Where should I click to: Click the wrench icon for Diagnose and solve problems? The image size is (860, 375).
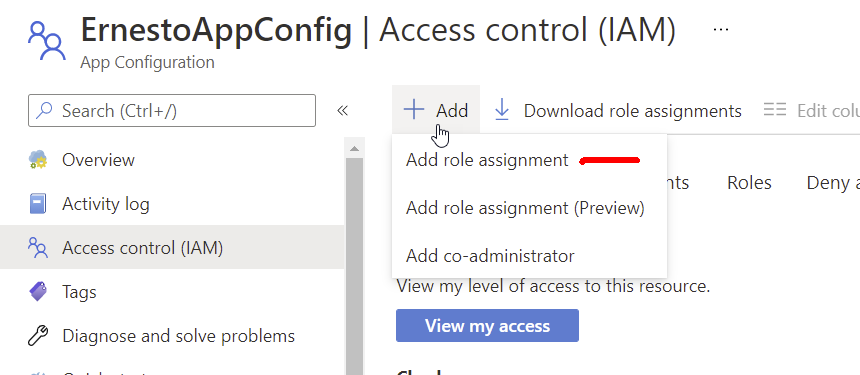tap(38, 336)
